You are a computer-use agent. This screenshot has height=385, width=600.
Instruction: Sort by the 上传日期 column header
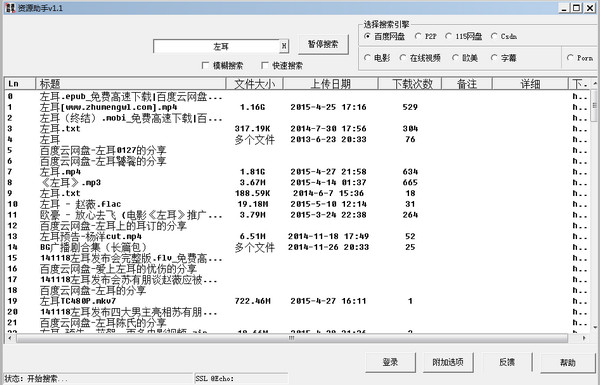click(330, 83)
